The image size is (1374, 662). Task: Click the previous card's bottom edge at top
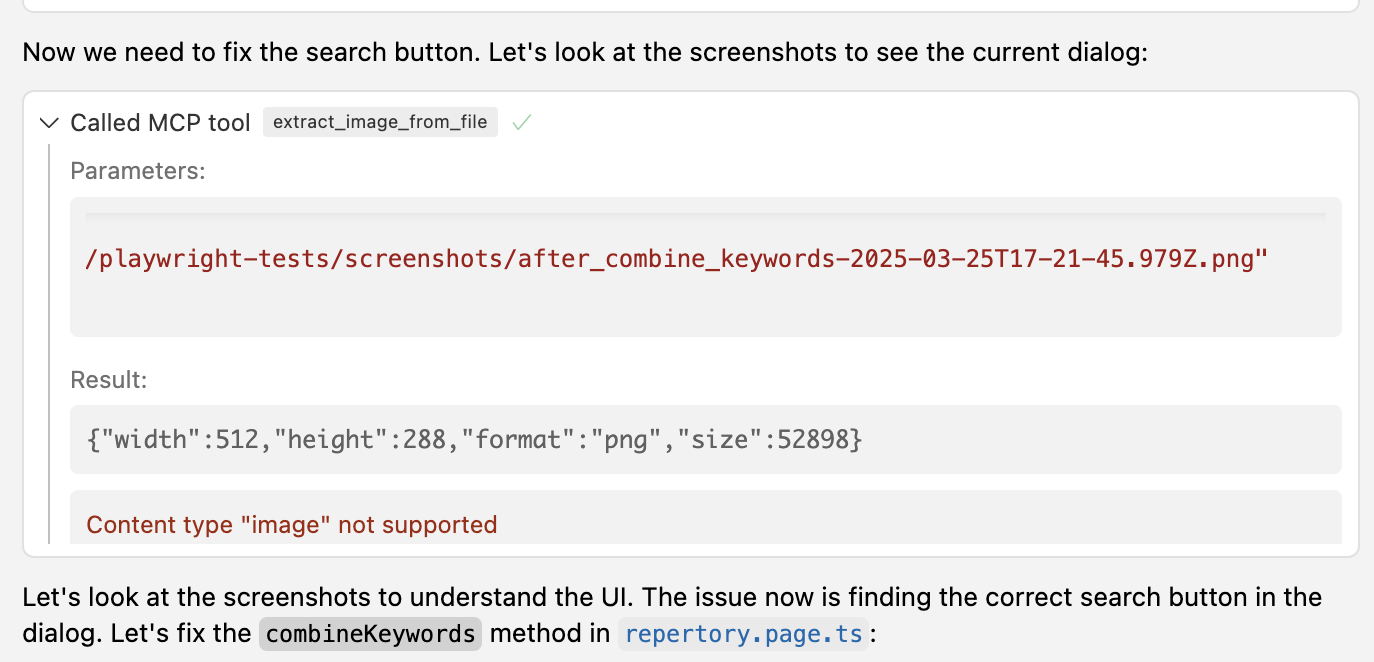tap(690, 9)
